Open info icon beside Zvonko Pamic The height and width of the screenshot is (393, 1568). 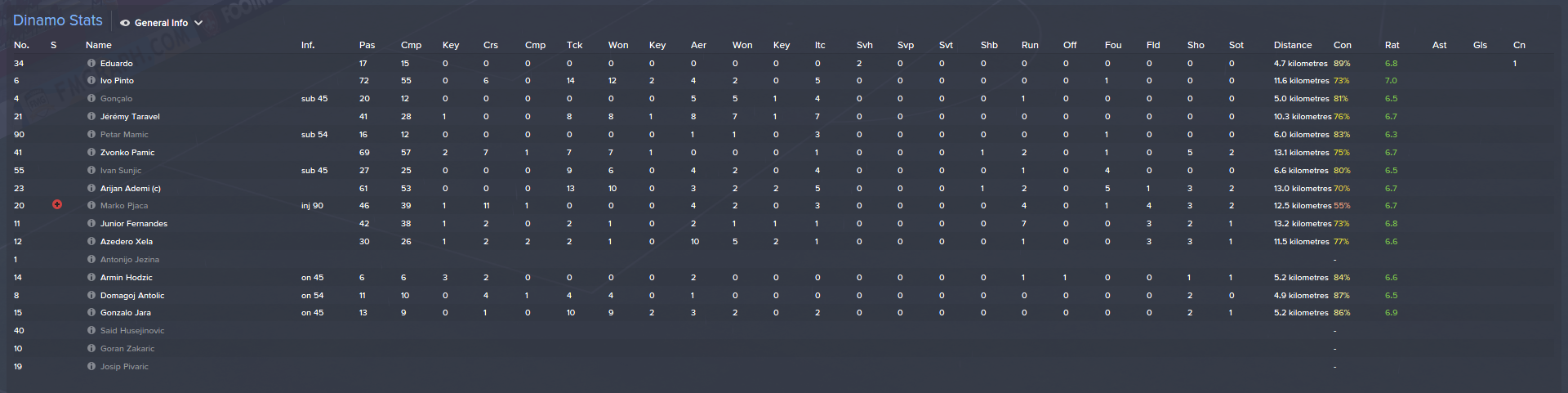coord(91,153)
